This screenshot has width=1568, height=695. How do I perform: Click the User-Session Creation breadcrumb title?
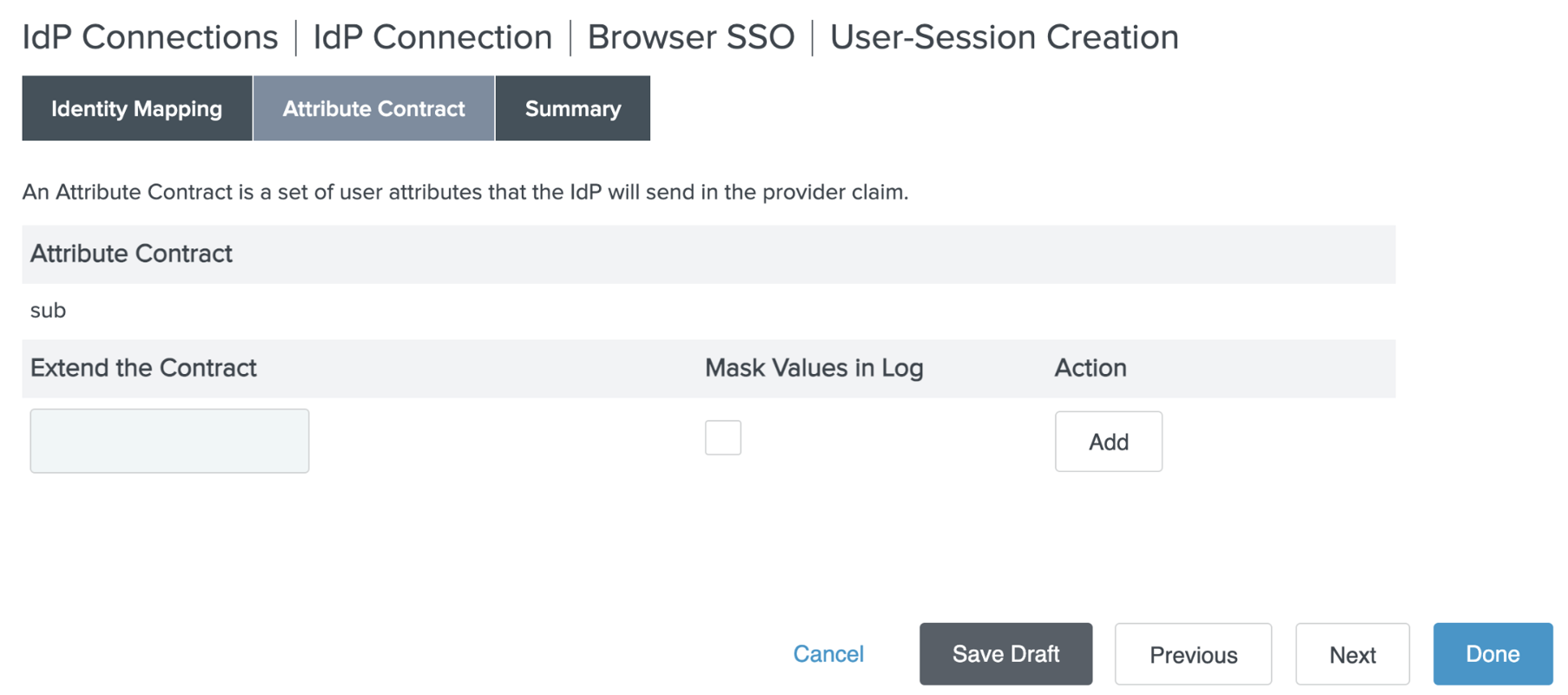(x=1004, y=37)
